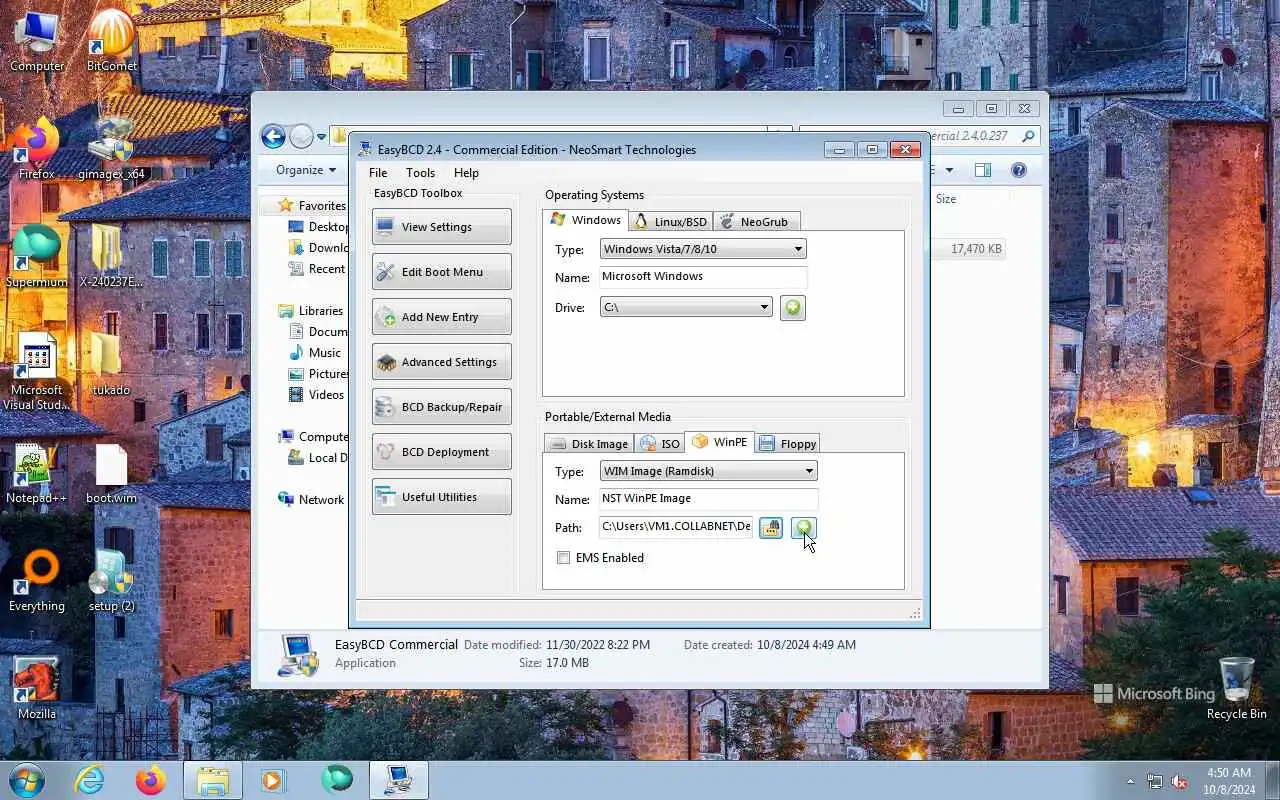Select the Everything desktop shortcut
Viewport: 1280px width, 800px height.
click(37, 582)
